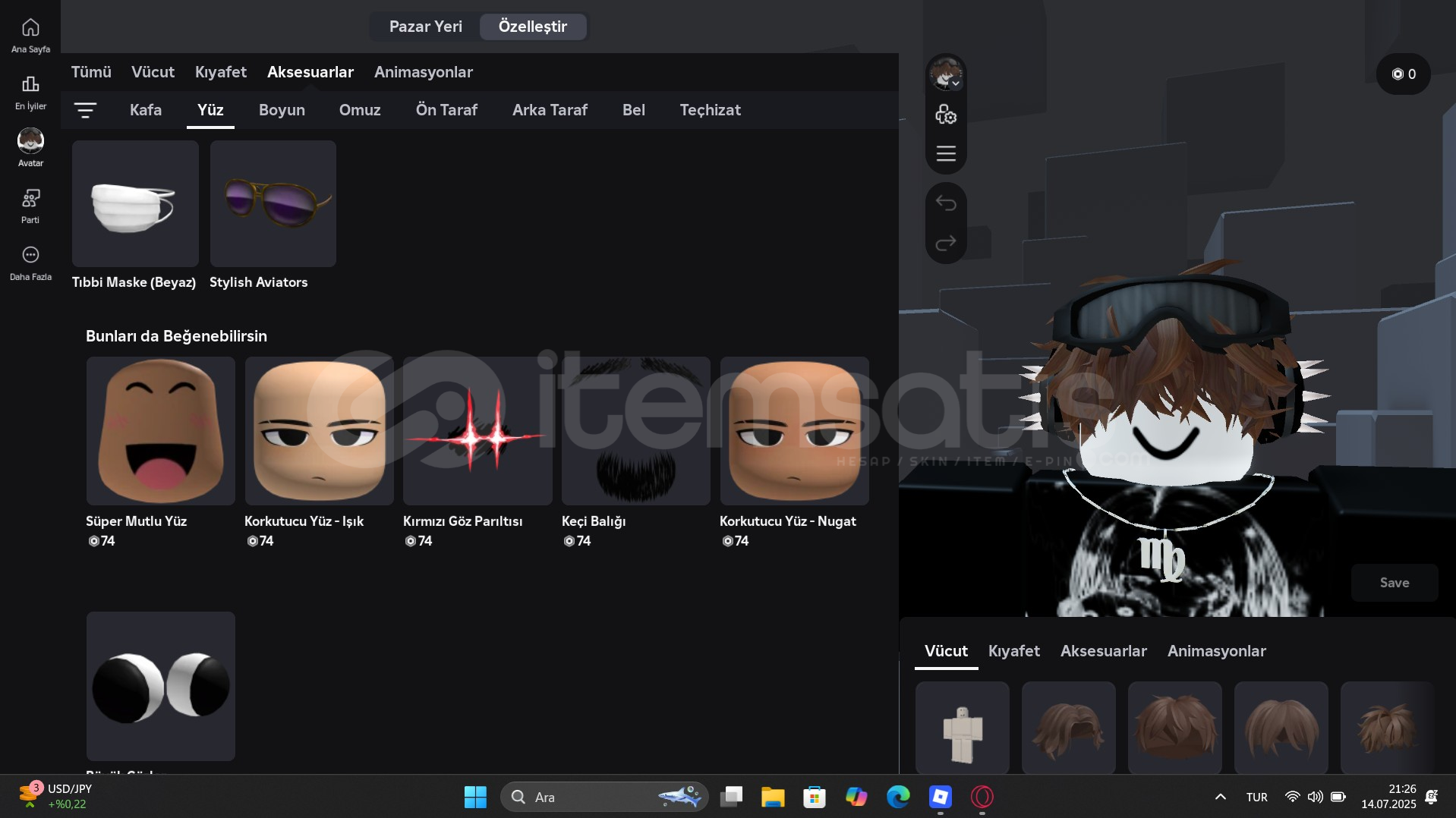Screen dimensions: 1456x818
Task: Open the volume control in system tray
Action: tap(1315, 797)
